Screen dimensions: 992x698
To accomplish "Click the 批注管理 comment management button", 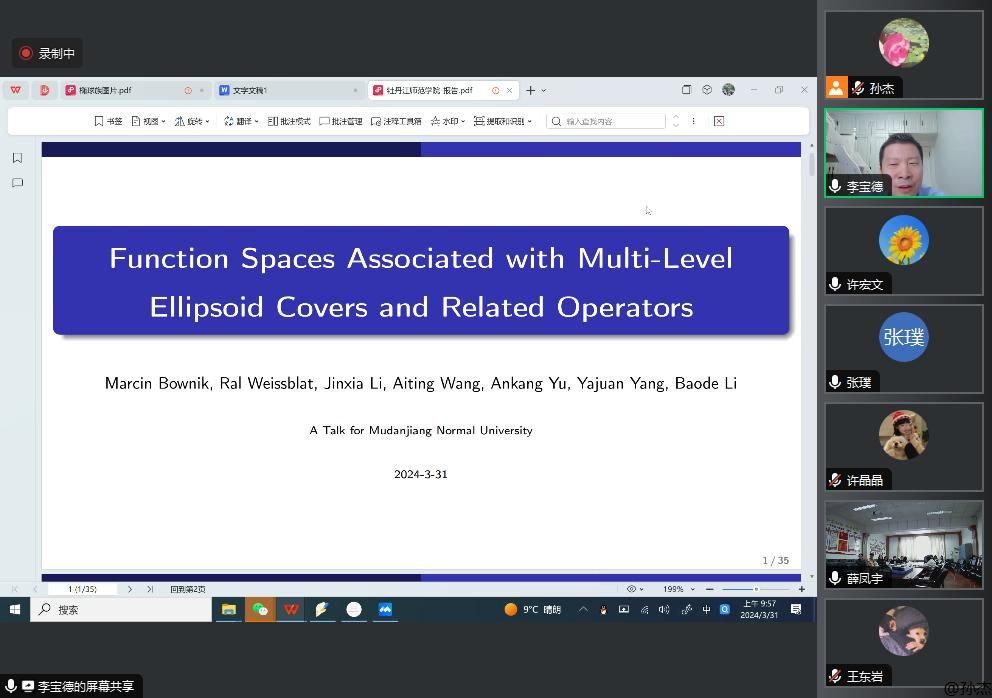I will 341,121.
